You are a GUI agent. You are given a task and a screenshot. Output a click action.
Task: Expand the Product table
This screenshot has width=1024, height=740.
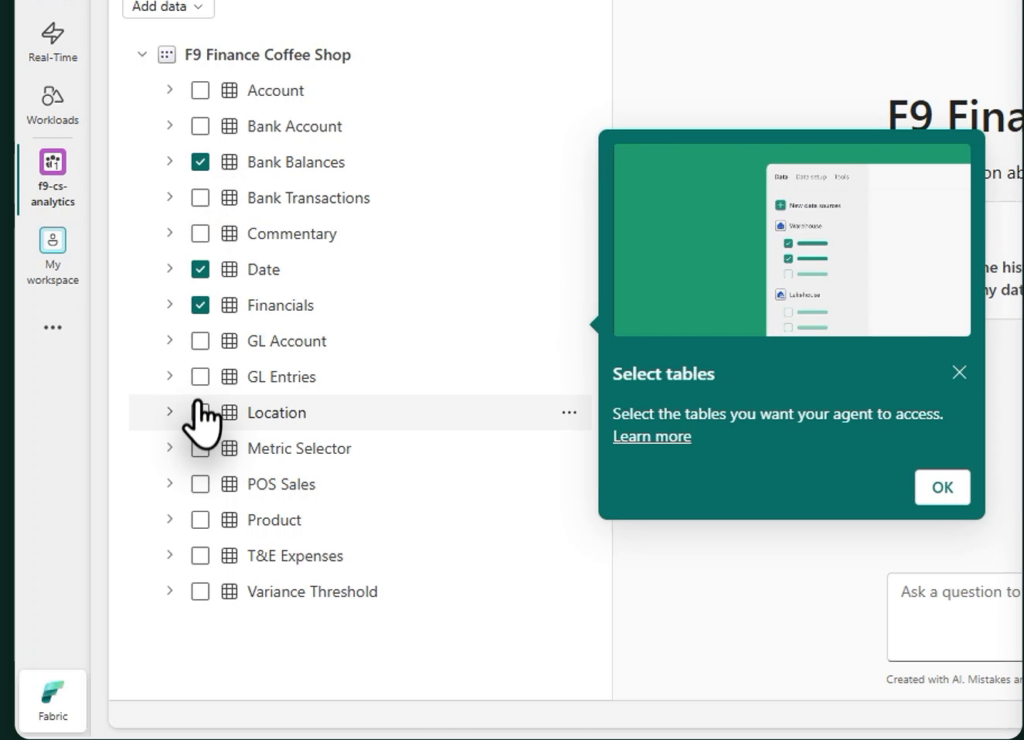(x=170, y=519)
